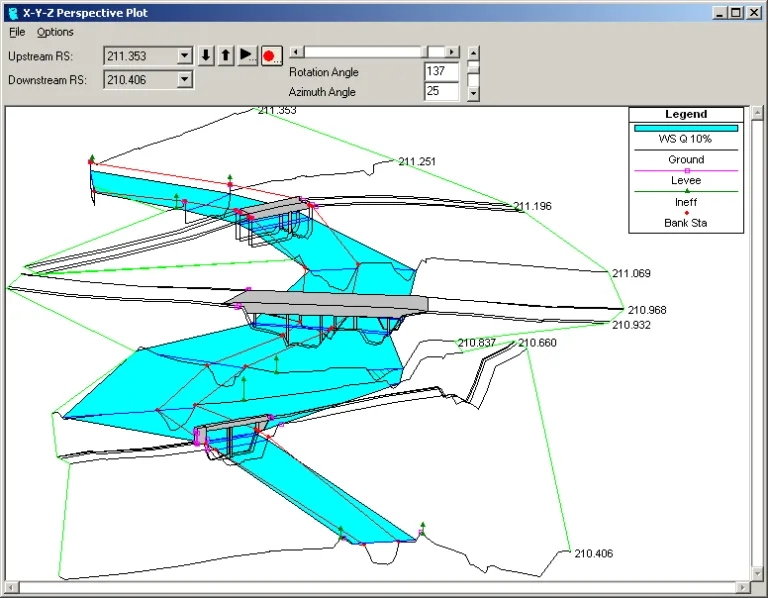The width and height of the screenshot is (768, 598).
Task: Click the Ineff legend entry
Action: (x=686, y=202)
